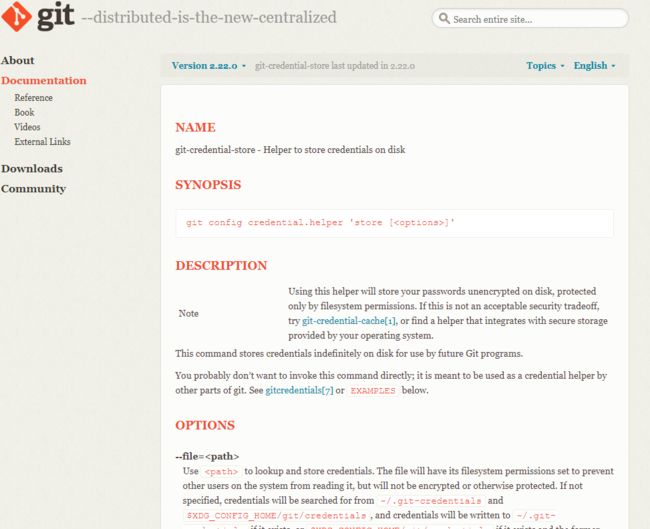Go to Reference in sidebar

[34, 98]
